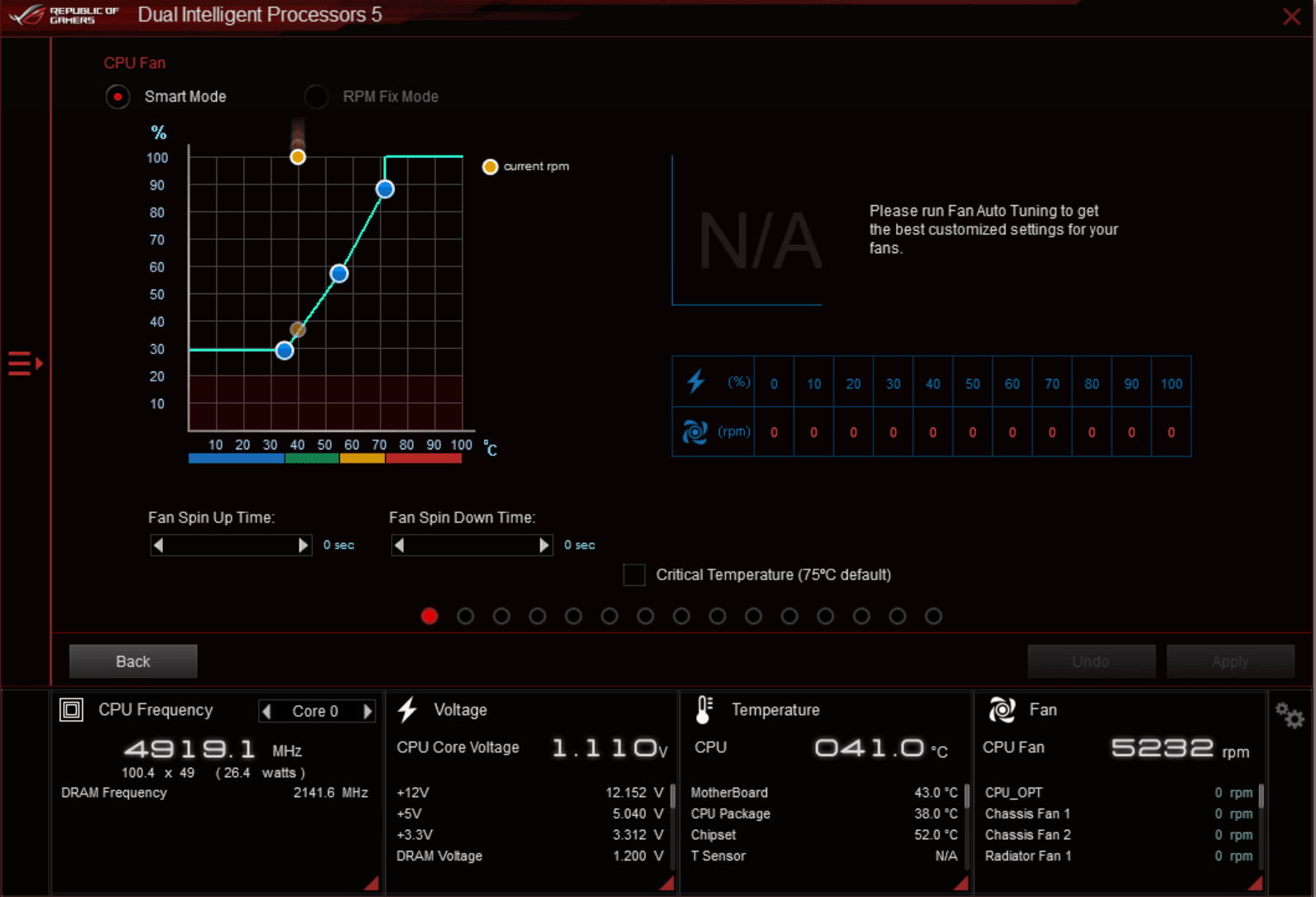Close the Dual Intelligent Processors window
The width and height of the screenshot is (1316, 897).
click(x=1291, y=17)
